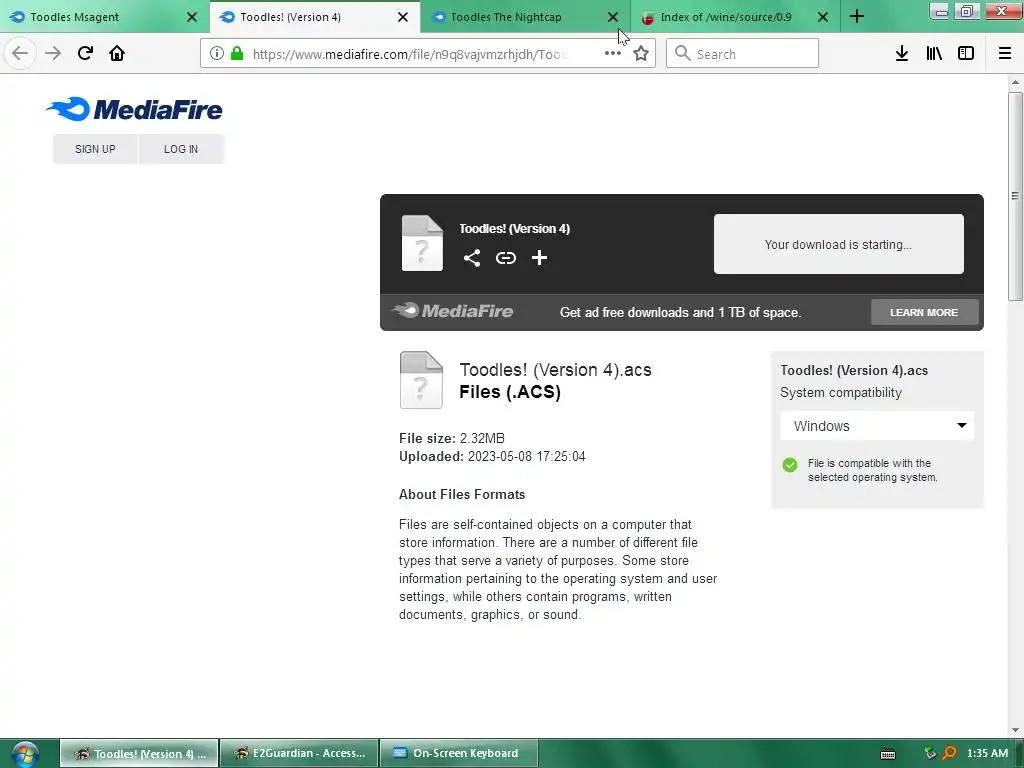
Task: Go forward with the forward arrow
Action: [53, 54]
